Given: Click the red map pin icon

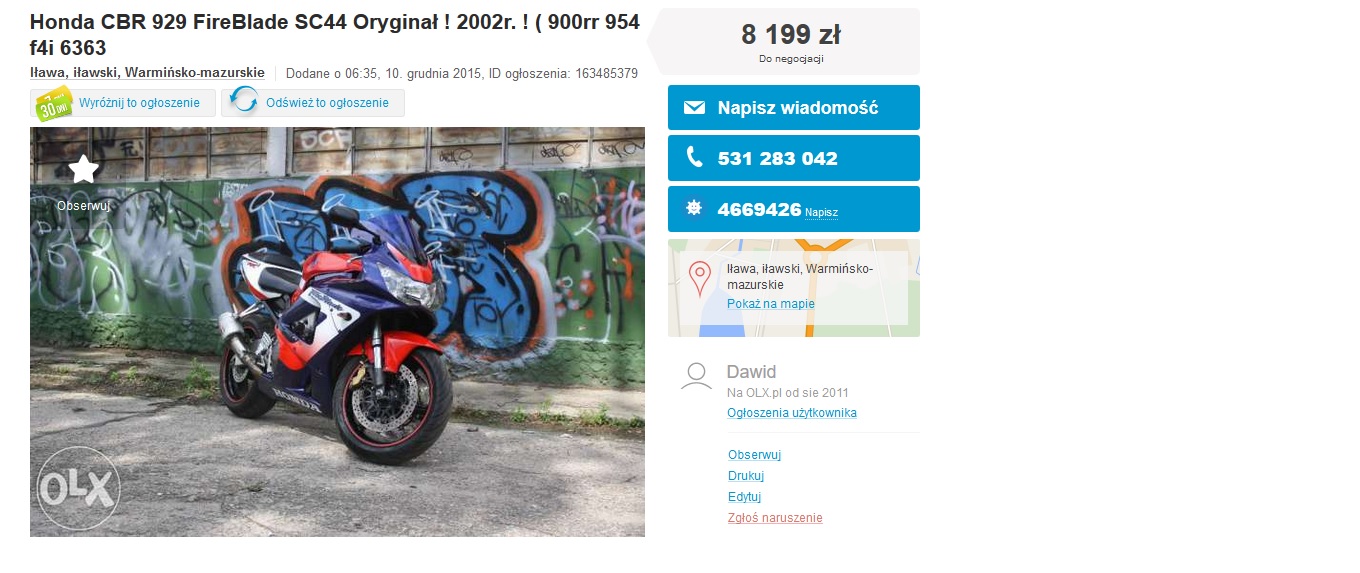Looking at the screenshot, I should (x=700, y=278).
